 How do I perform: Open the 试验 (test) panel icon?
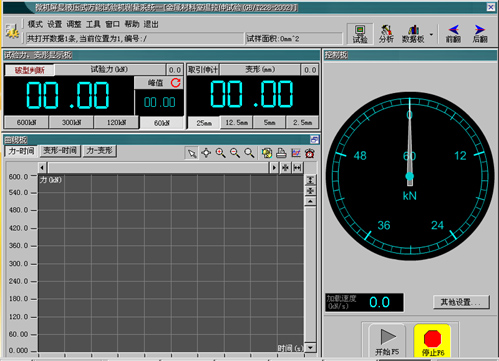click(x=360, y=34)
